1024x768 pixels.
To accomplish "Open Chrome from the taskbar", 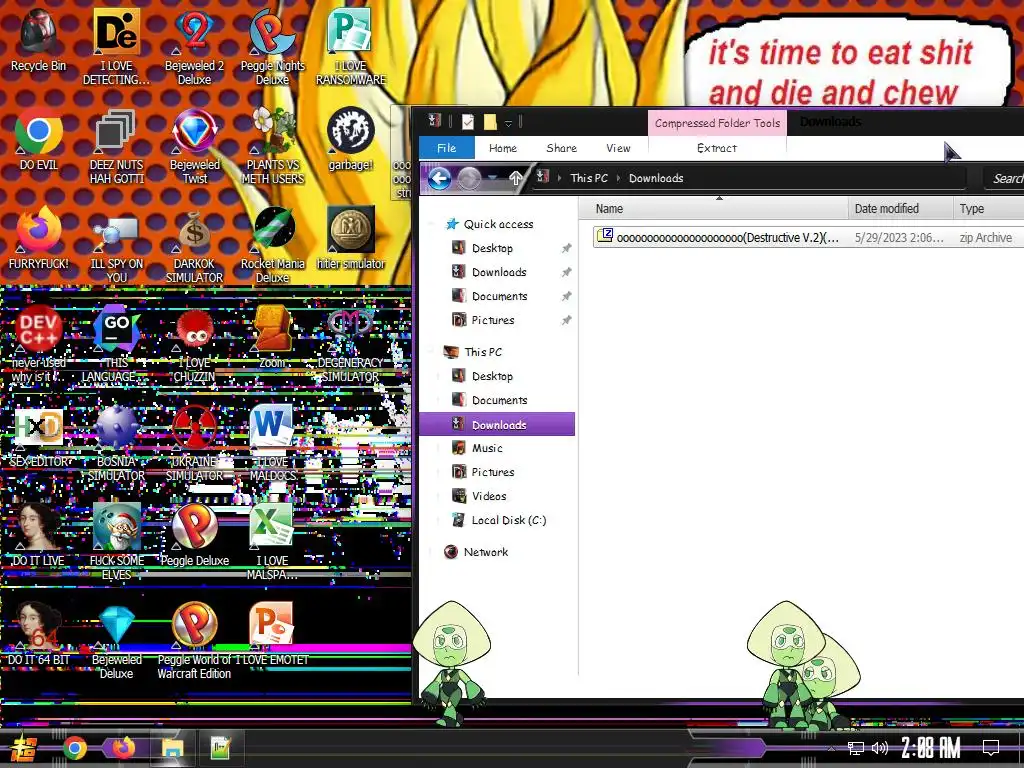I will [x=74, y=748].
